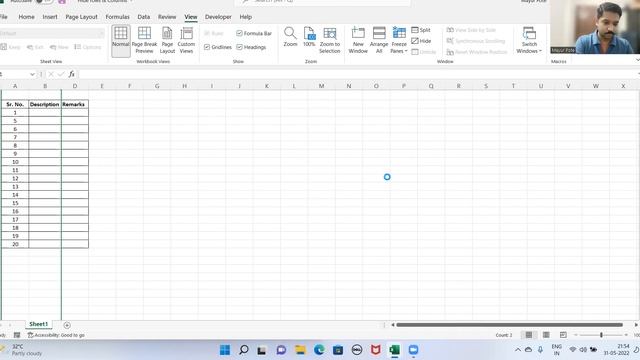Select the Remarks header cell

(75, 104)
